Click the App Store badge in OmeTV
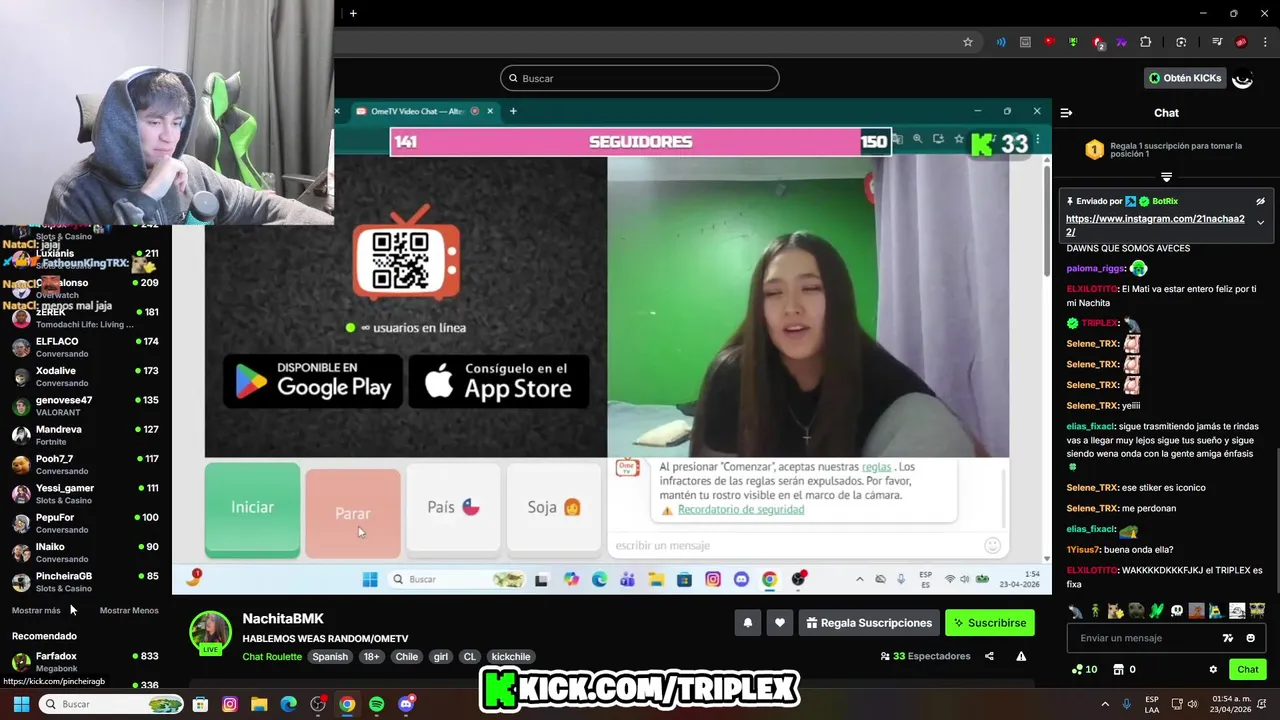This screenshot has height=720, width=1280. click(499, 381)
